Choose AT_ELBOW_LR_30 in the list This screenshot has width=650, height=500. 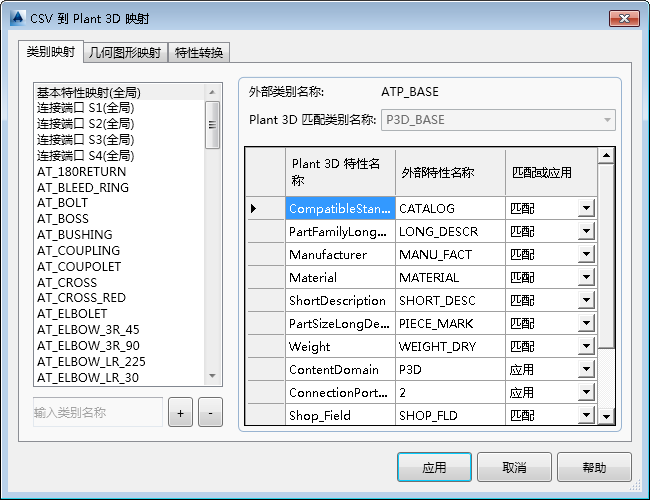pyautogui.click(x=119, y=377)
